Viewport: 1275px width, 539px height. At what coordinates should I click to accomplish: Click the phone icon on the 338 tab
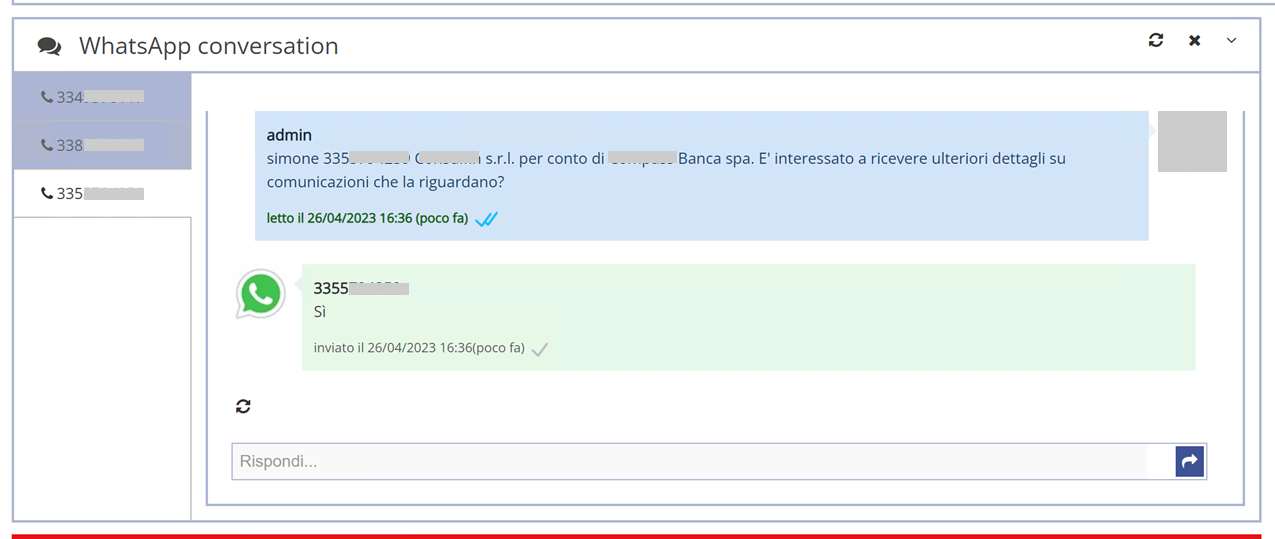point(46,145)
